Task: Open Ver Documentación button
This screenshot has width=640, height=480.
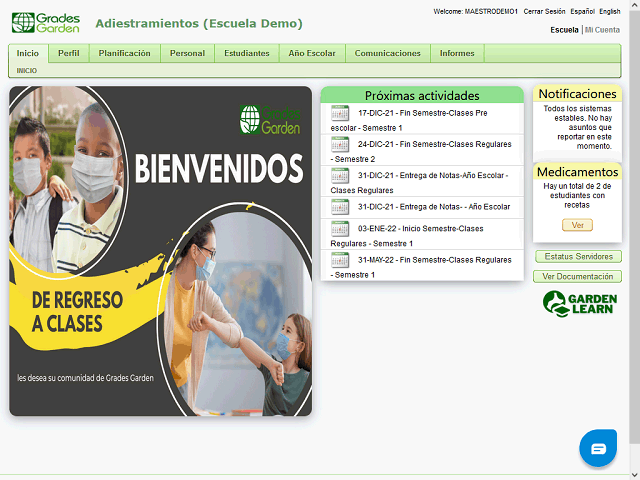Action: click(578, 277)
